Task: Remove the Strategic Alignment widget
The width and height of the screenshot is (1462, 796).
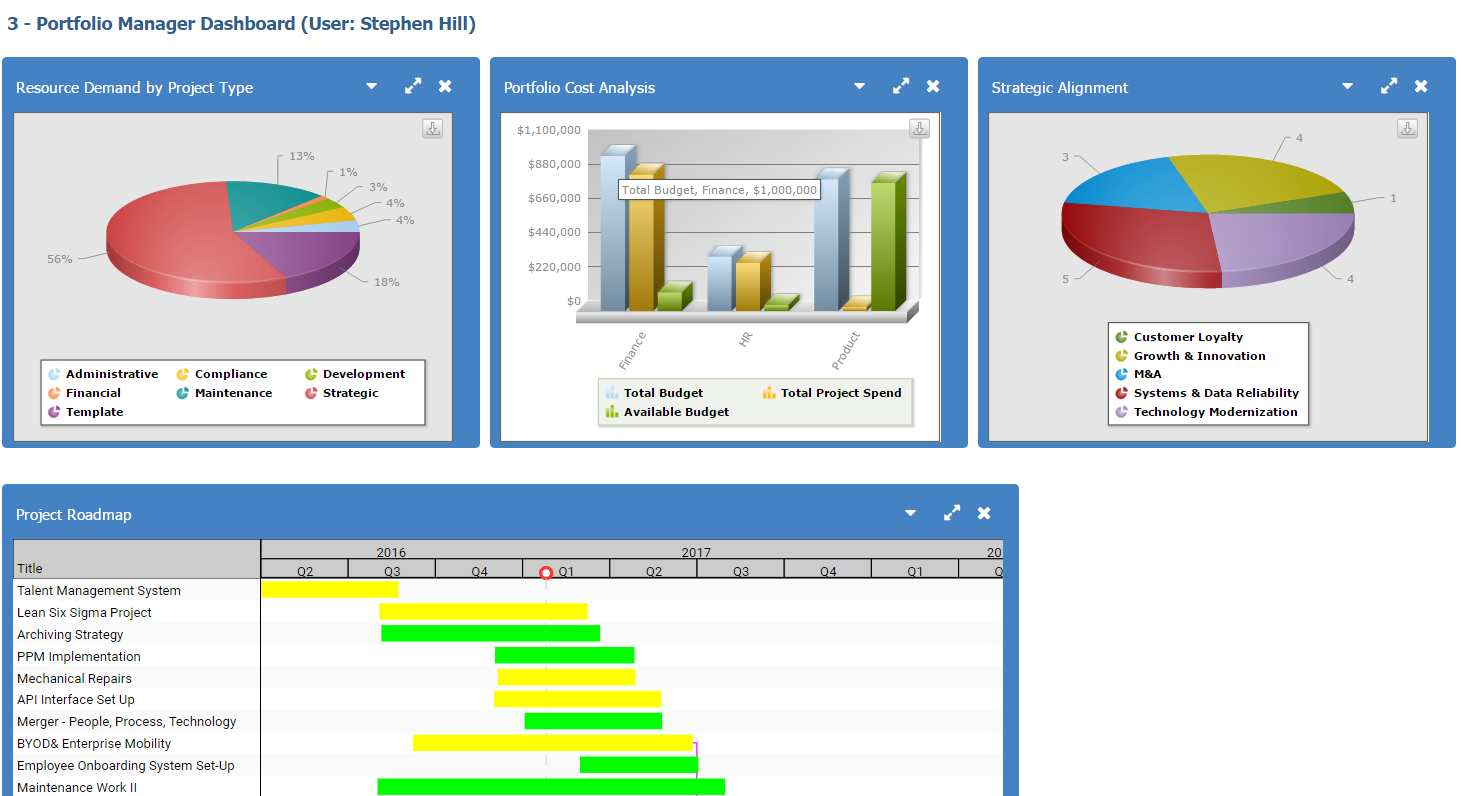Action: pos(1421,87)
